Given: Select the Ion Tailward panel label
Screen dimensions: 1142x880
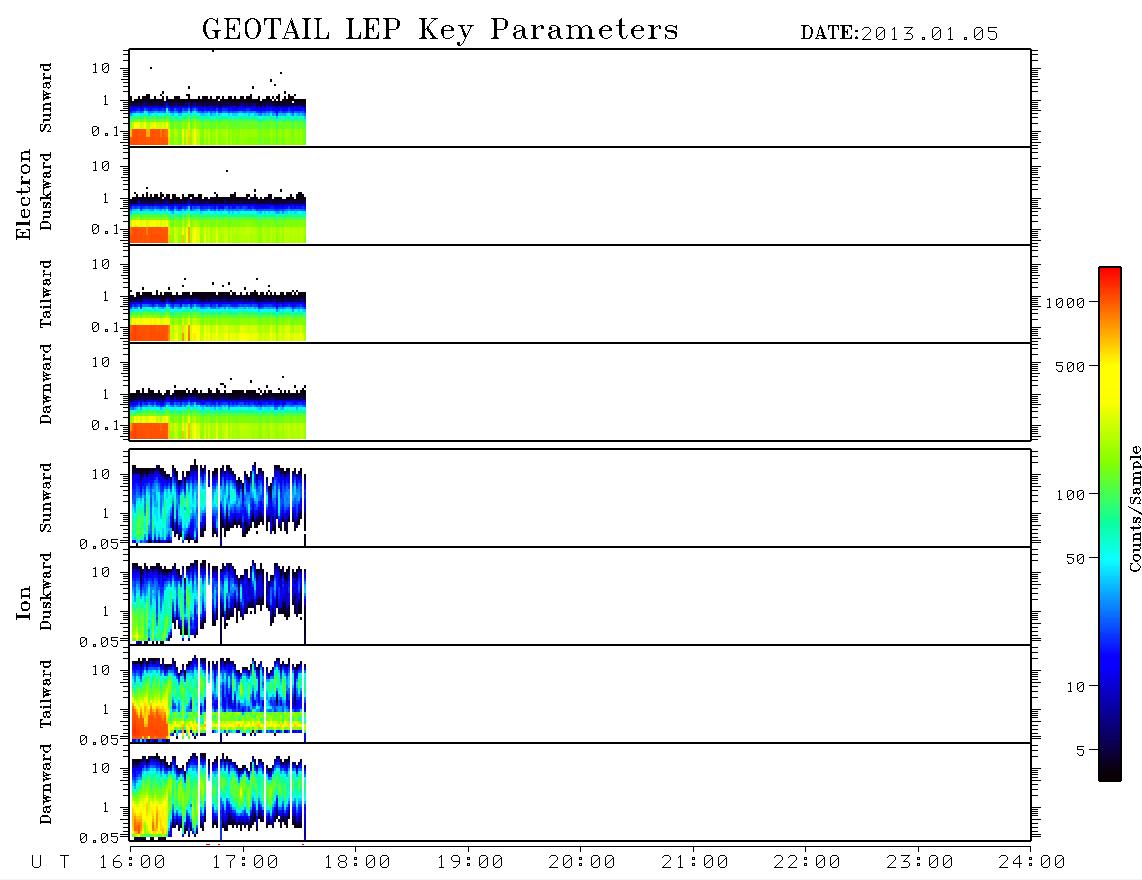Looking at the screenshot, I should 46,694.
